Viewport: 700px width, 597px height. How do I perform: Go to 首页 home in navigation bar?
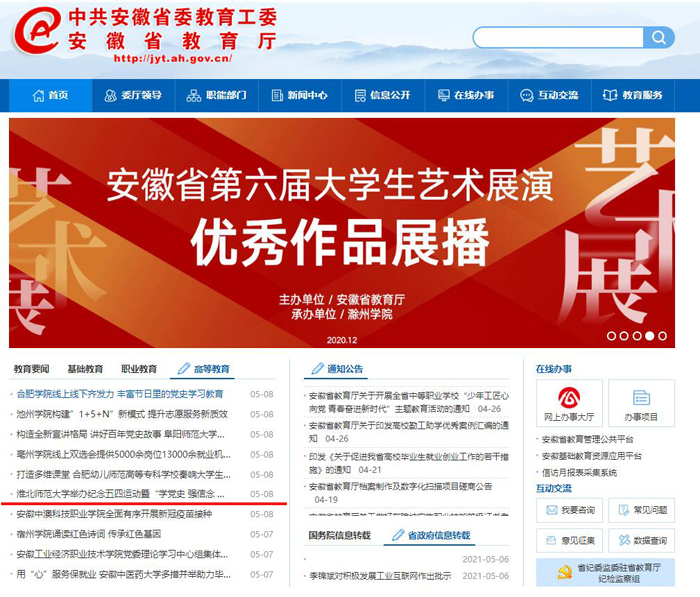click(51, 95)
